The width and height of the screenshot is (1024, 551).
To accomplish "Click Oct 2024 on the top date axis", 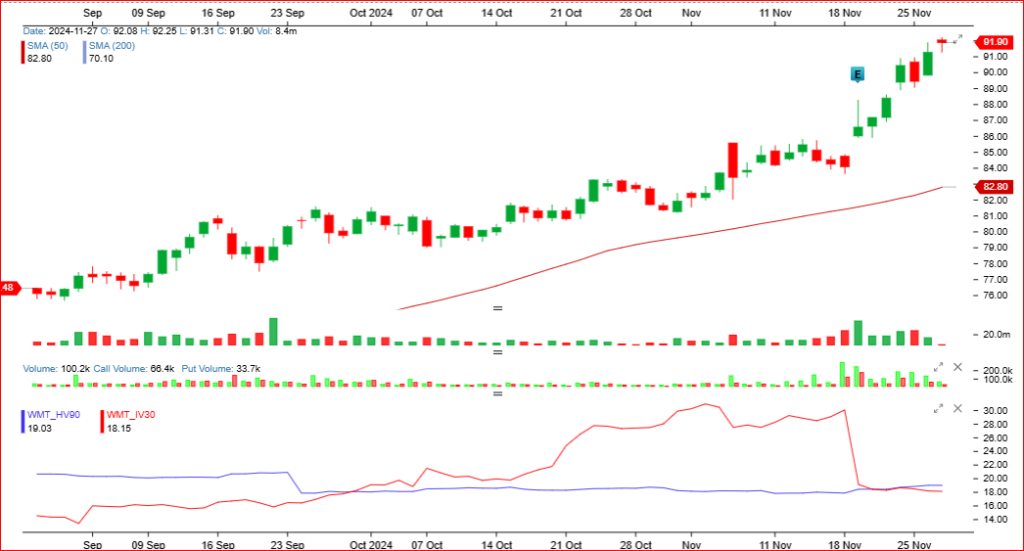I will (371, 13).
